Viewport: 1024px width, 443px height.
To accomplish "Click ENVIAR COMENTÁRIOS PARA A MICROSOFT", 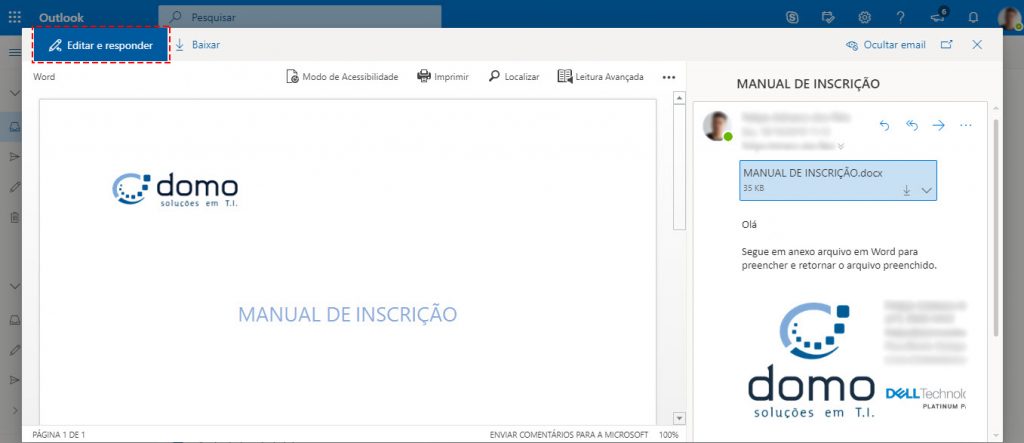I will click(568, 435).
